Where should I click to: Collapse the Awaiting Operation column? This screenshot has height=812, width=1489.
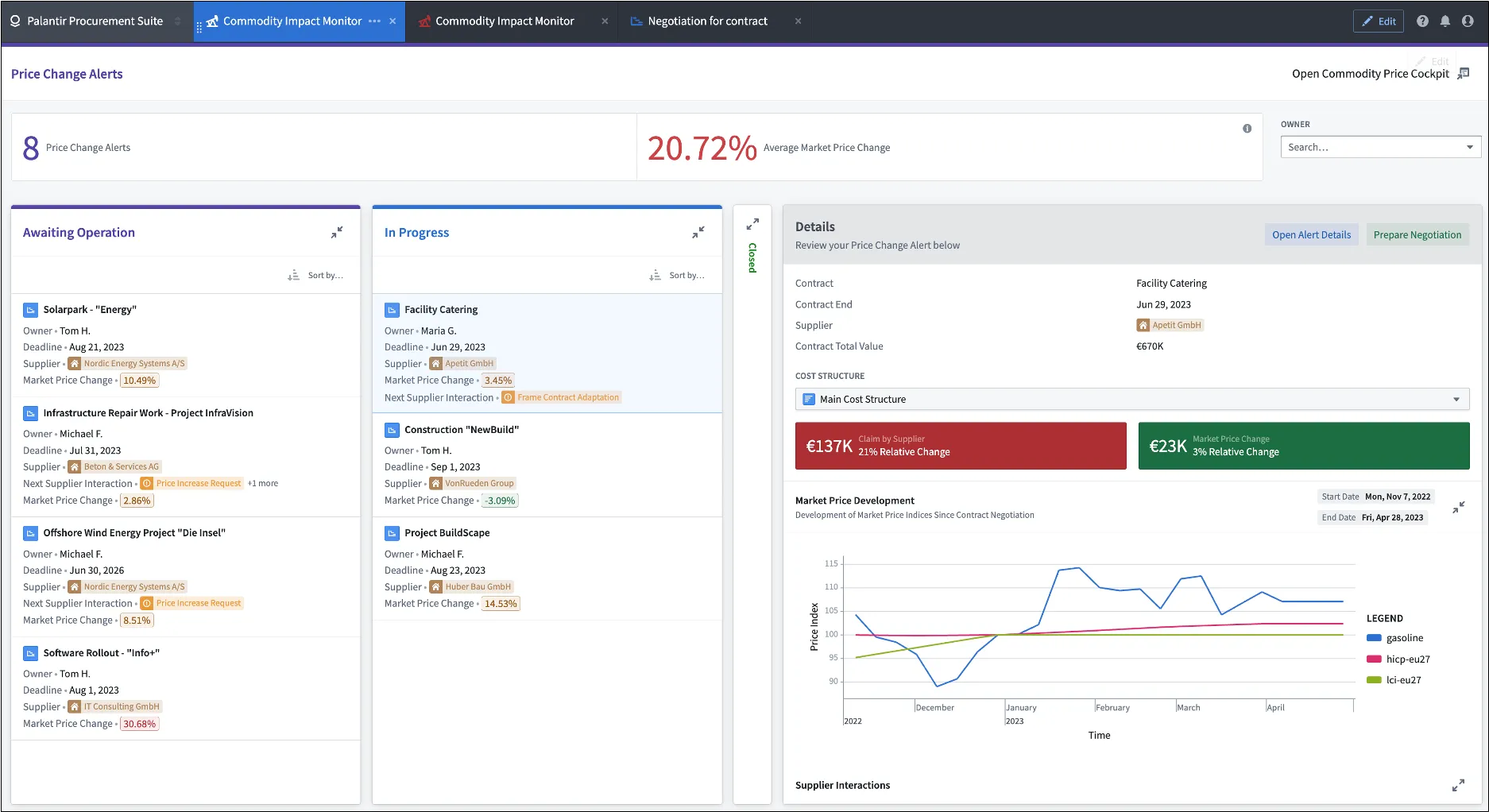pos(337,232)
